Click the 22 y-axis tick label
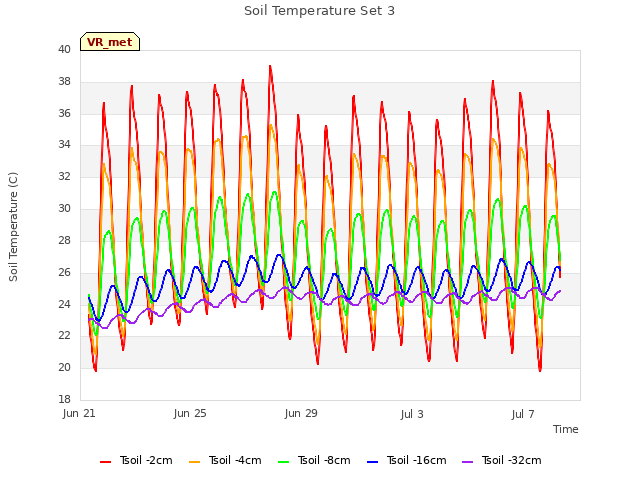Image resolution: width=640 pixels, height=480 pixels. point(64,336)
